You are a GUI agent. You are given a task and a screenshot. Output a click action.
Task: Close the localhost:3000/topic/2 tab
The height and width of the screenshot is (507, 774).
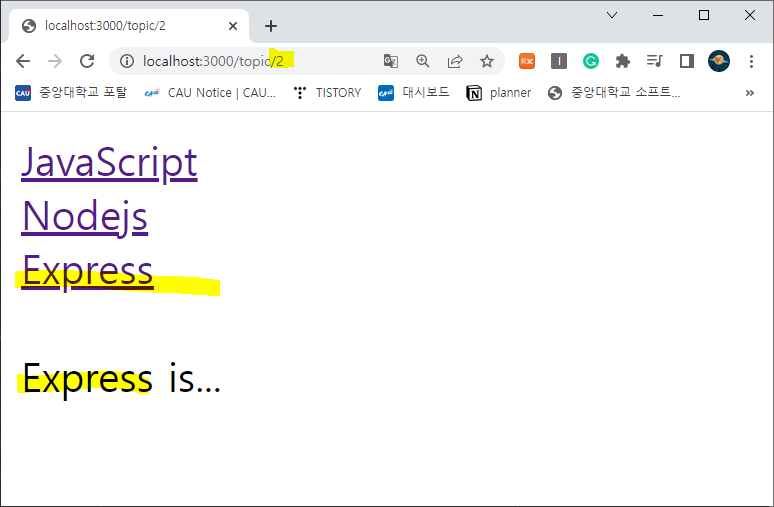pos(232,26)
